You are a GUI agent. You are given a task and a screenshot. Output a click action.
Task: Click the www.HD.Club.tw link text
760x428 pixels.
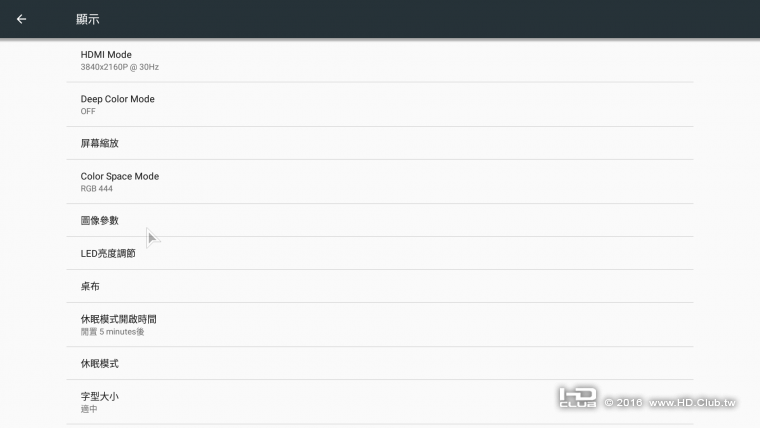coord(692,403)
